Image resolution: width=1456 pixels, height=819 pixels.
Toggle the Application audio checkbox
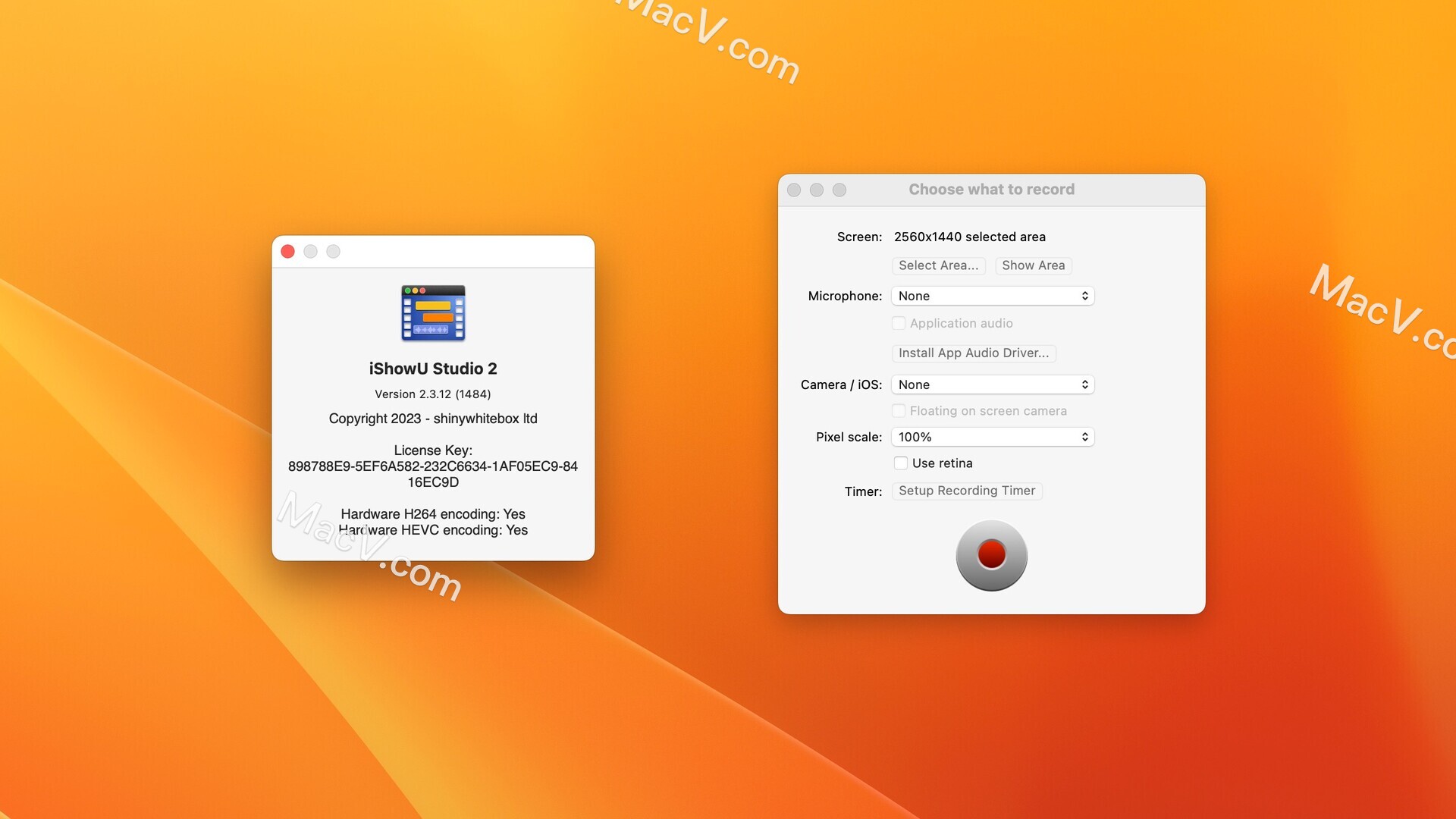click(x=899, y=323)
